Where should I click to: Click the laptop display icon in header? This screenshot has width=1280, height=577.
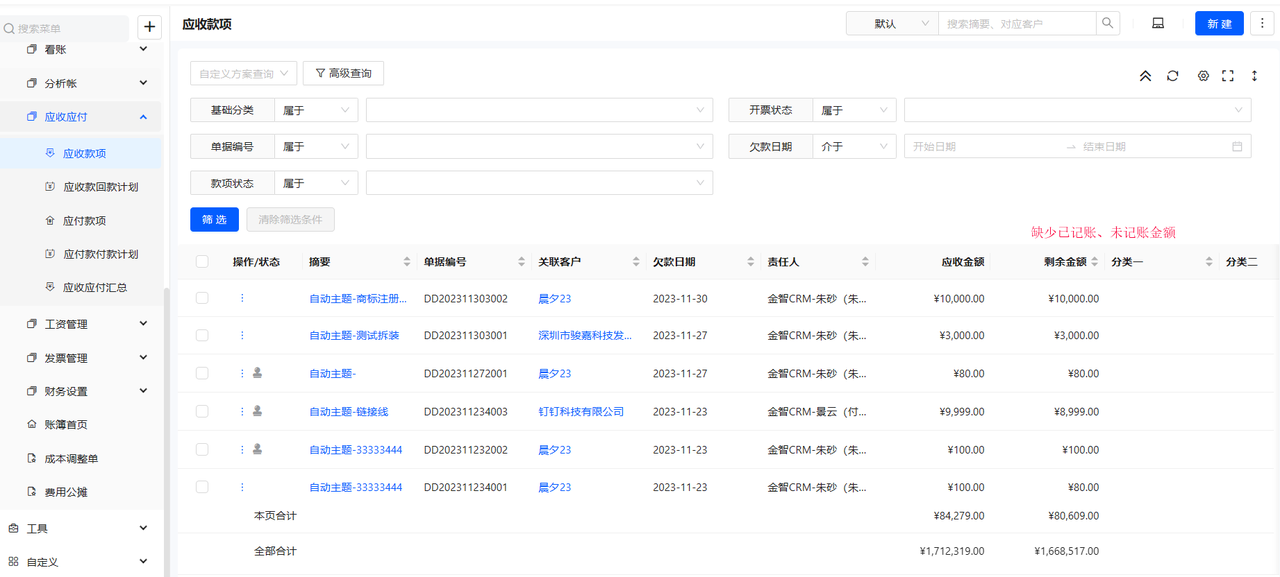[x=1158, y=23]
